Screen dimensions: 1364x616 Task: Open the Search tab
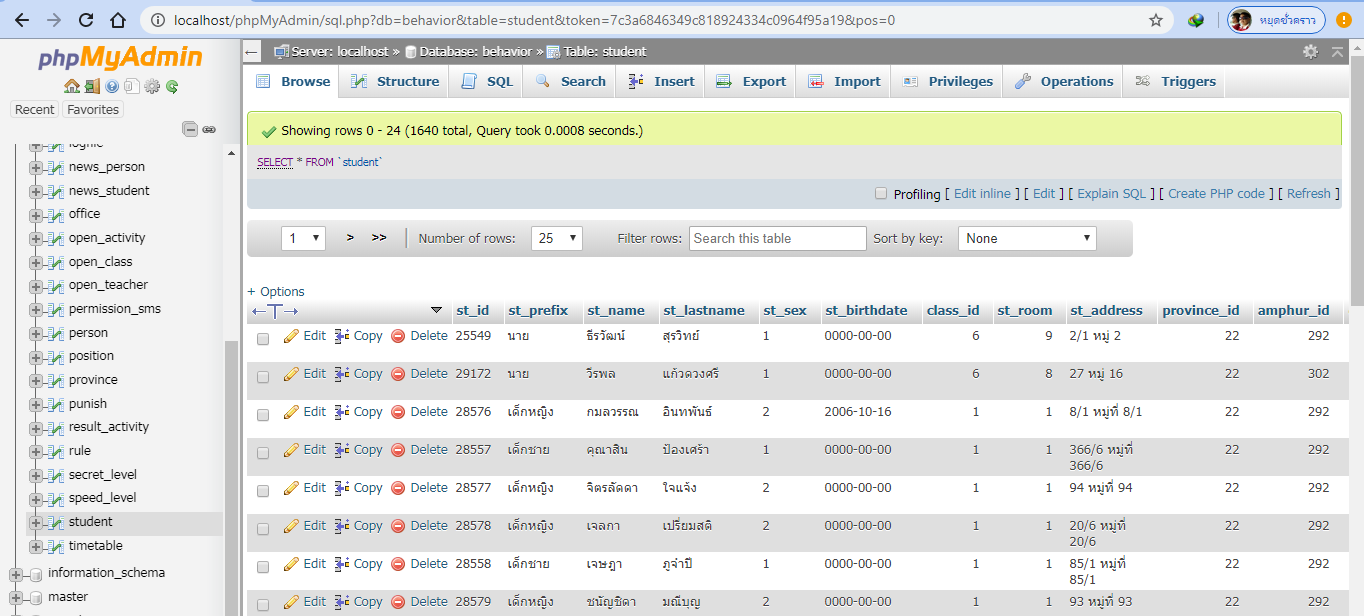tap(570, 82)
